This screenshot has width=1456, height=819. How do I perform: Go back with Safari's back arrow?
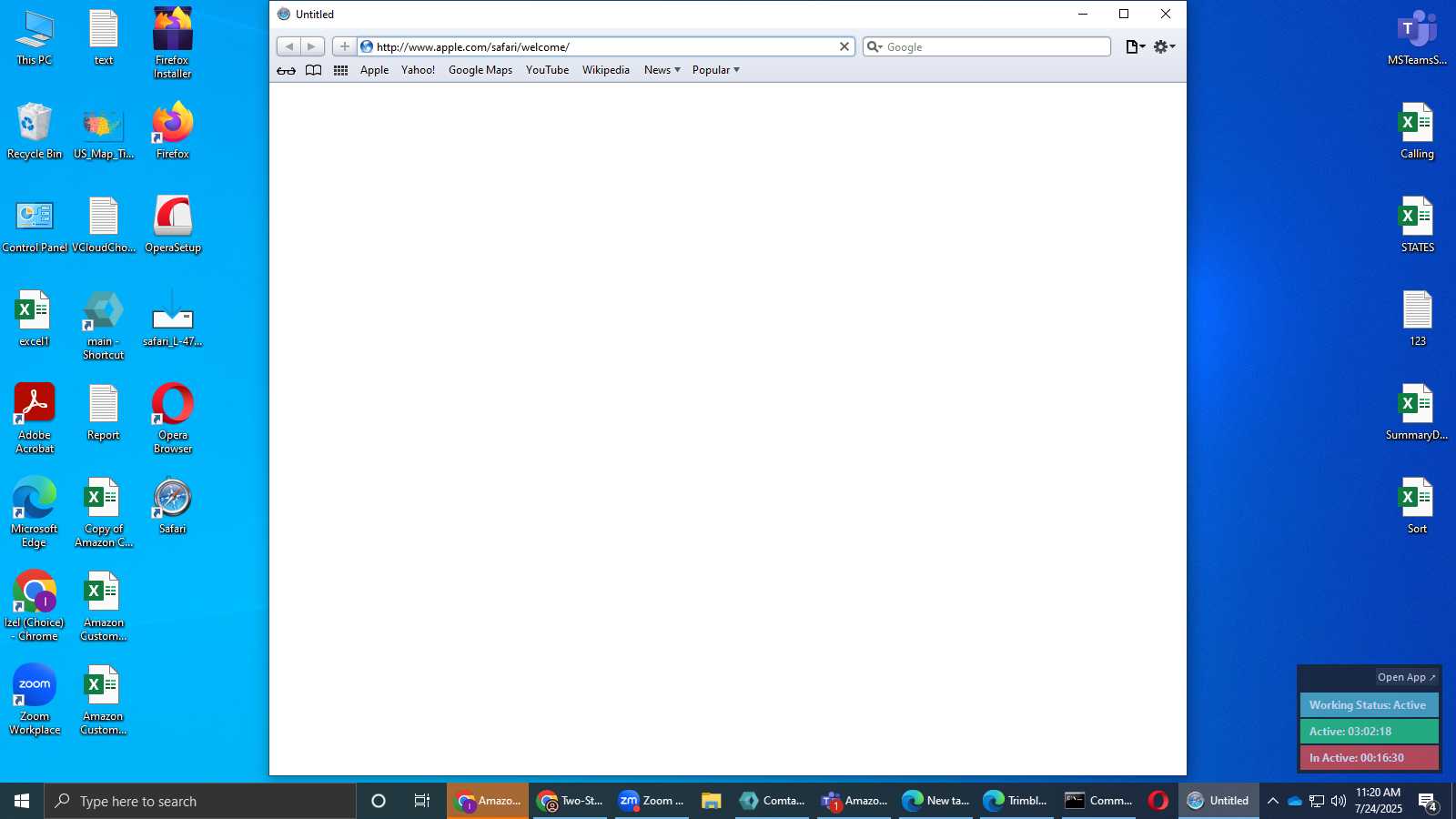pyautogui.click(x=288, y=46)
